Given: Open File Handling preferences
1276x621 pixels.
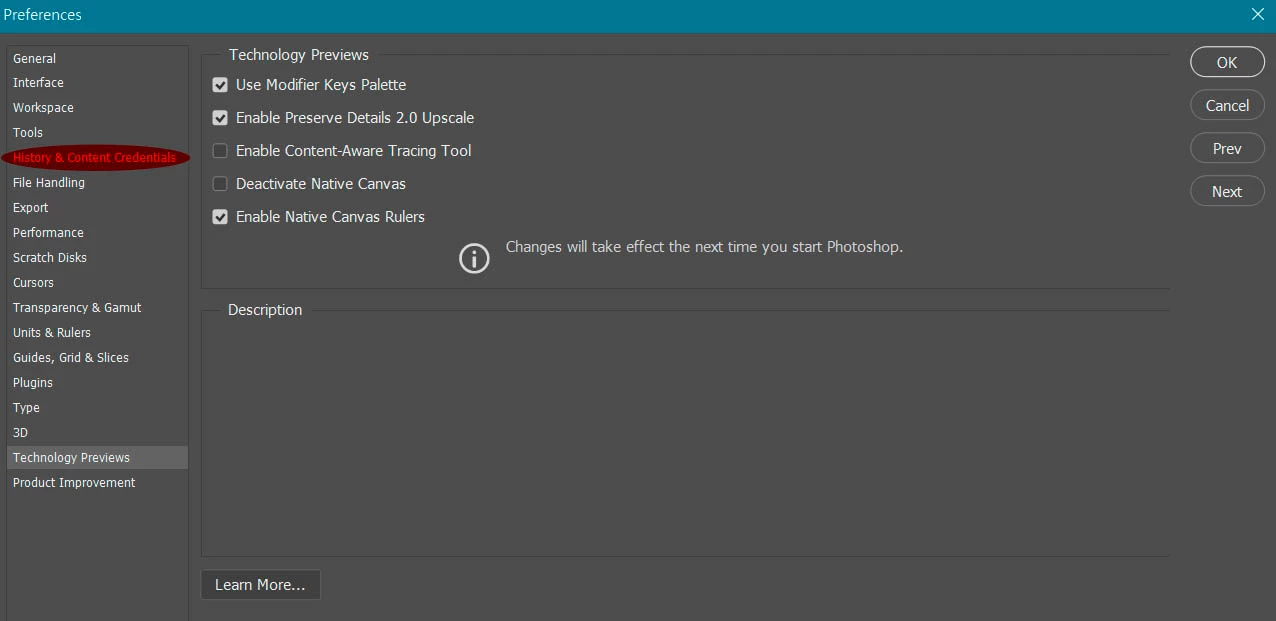Looking at the screenshot, I should point(97,183).
